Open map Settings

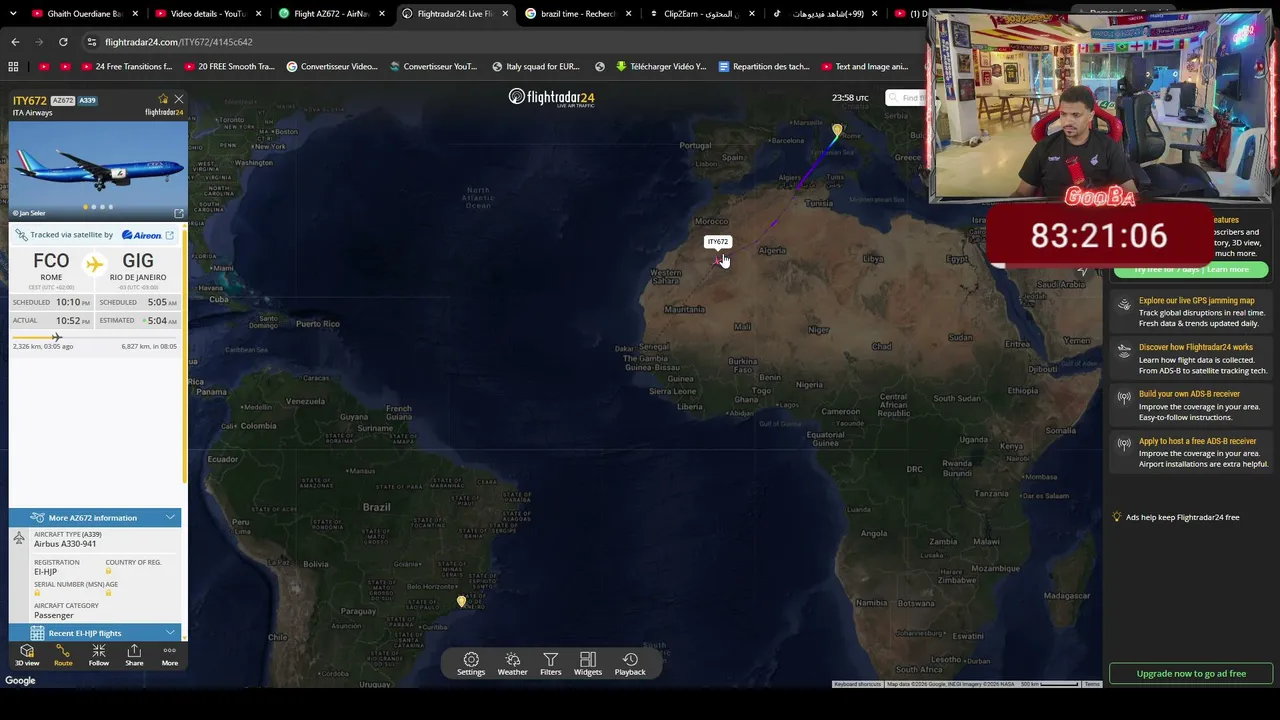coord(471,664)
